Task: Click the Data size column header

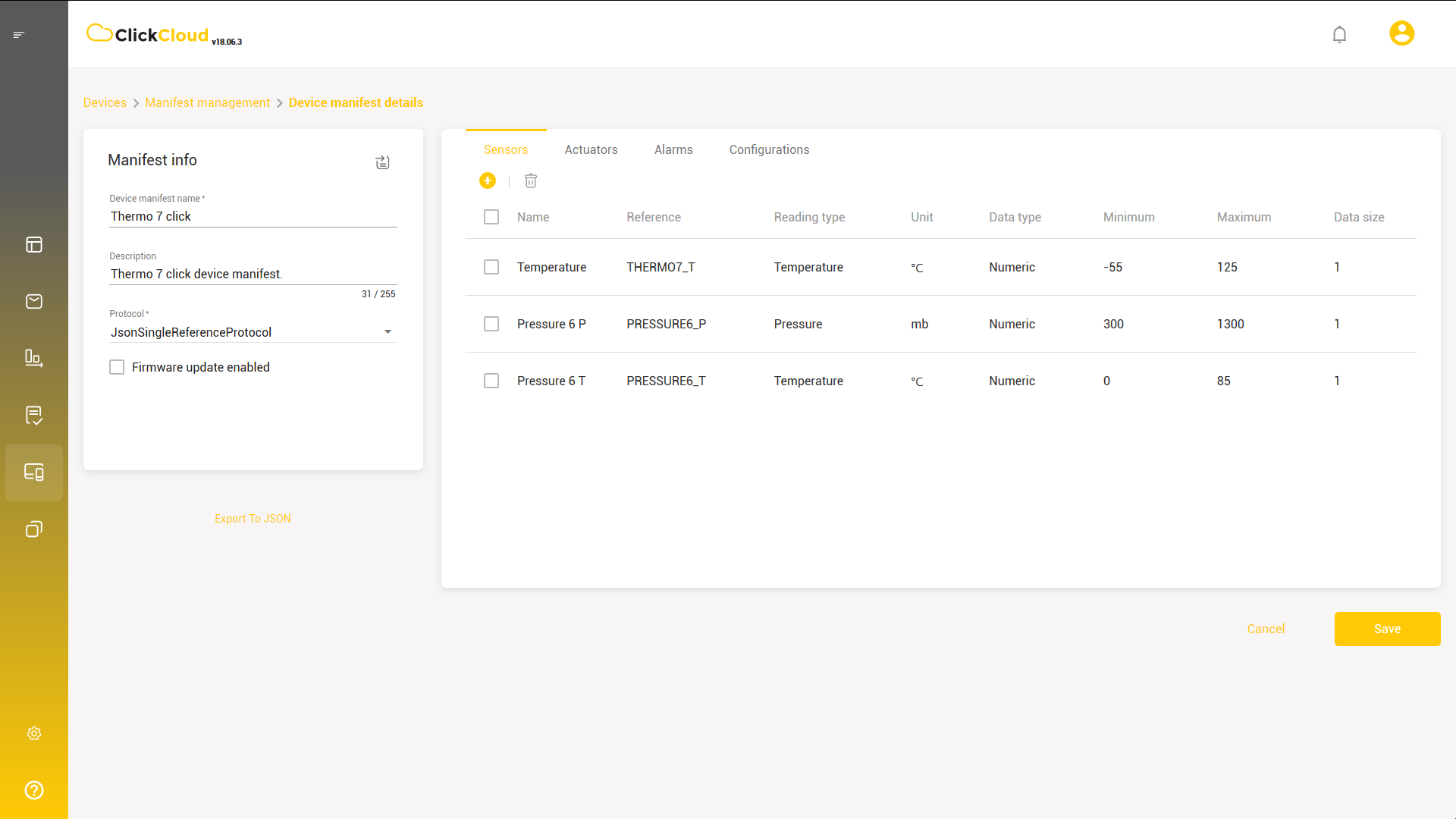Action: tap(1359, 217)
